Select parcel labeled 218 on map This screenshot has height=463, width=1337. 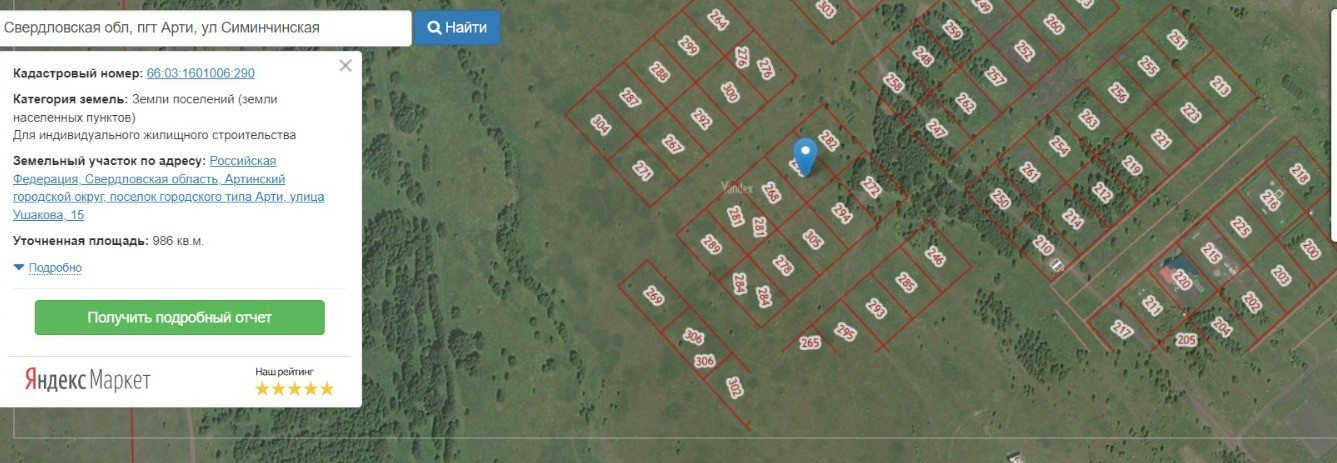(1299, 173)
